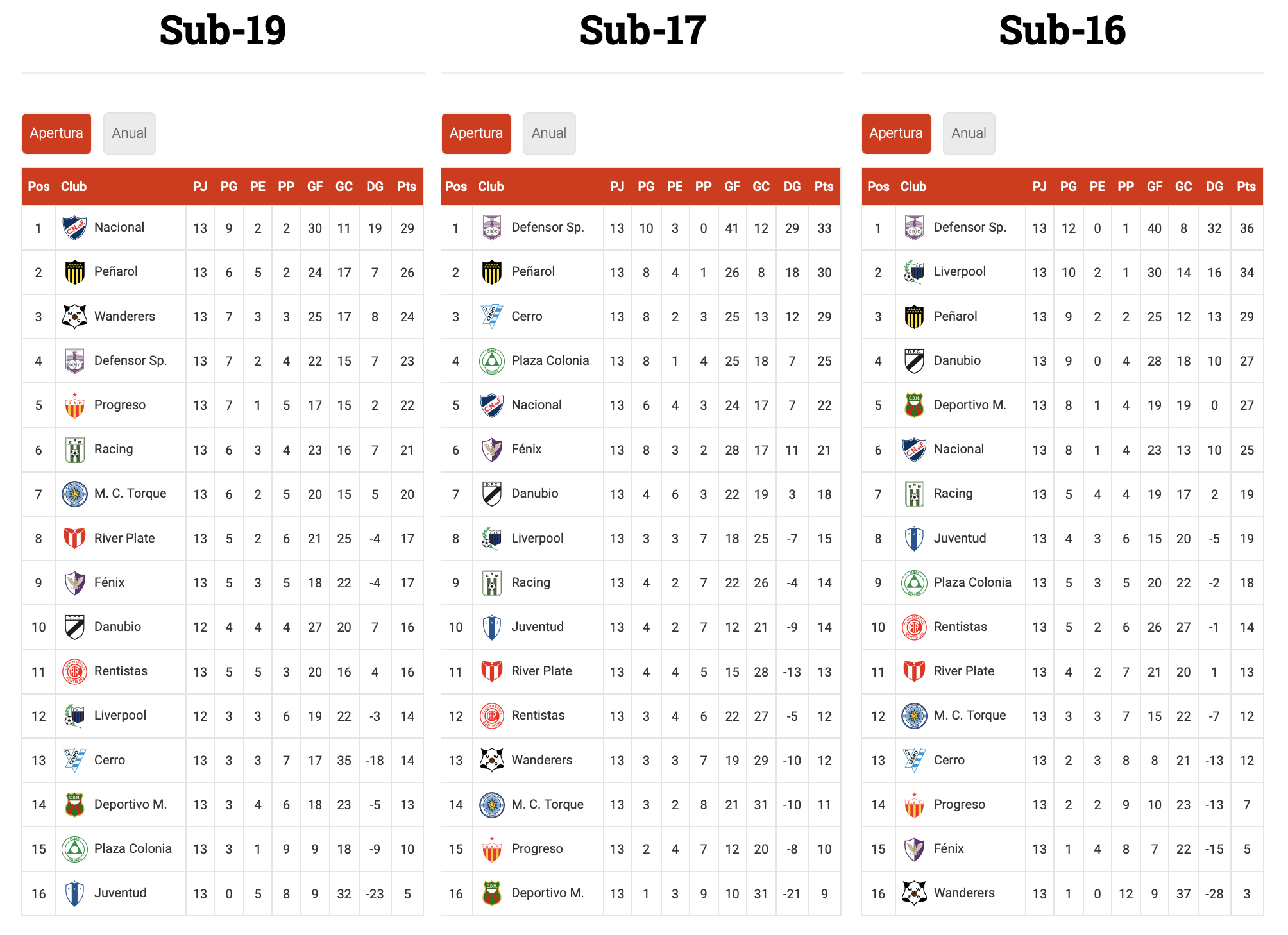Click Wanderers logo in Sub-19 table
1288x935 pixels.
click(x=74, y=316)
